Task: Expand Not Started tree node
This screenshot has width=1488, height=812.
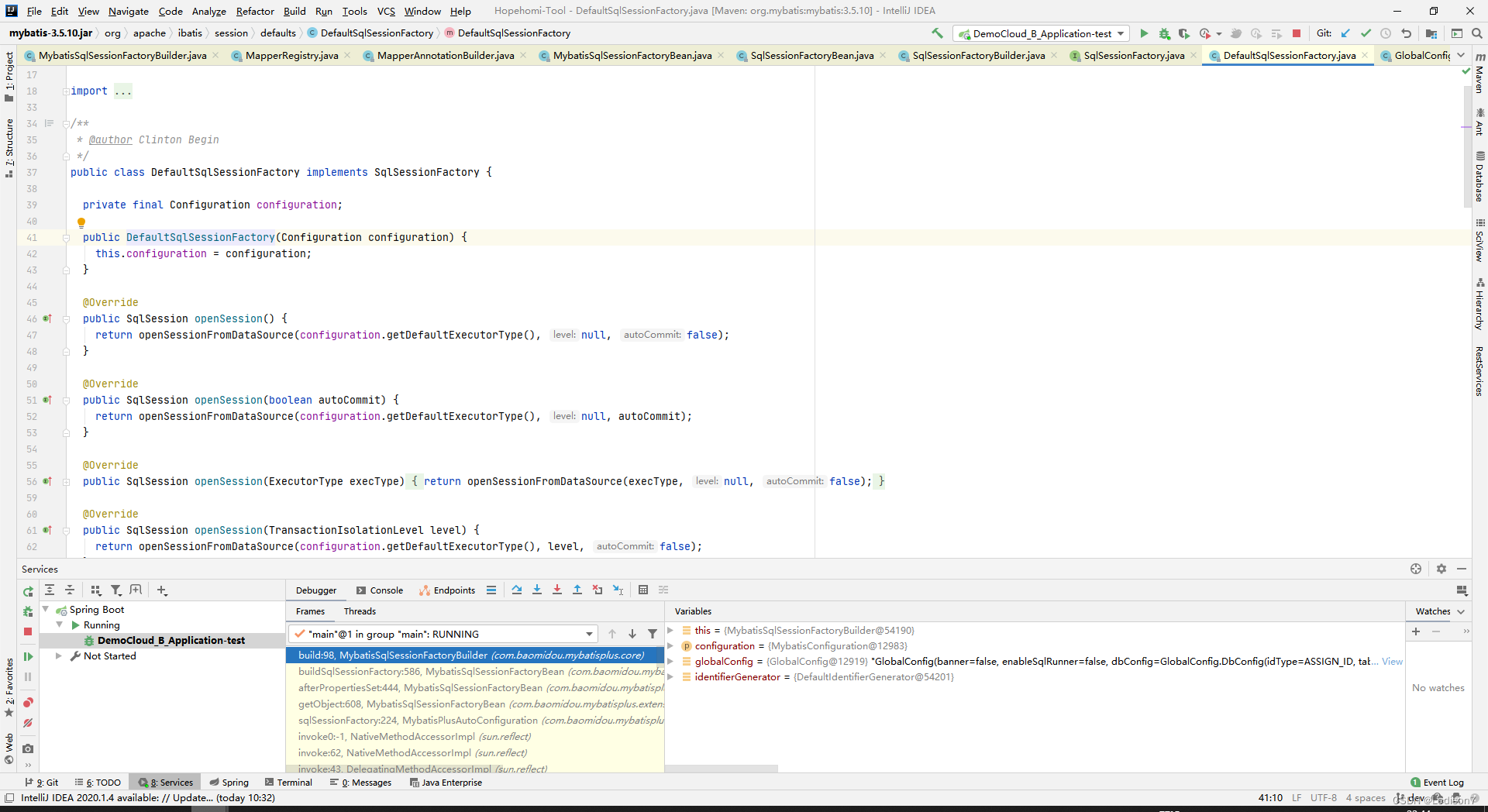Action: (x=59, y=656)
